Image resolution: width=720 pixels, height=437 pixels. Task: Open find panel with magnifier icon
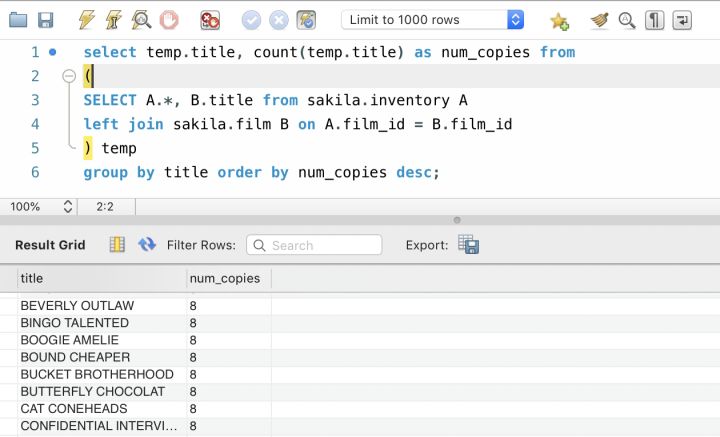627,20
